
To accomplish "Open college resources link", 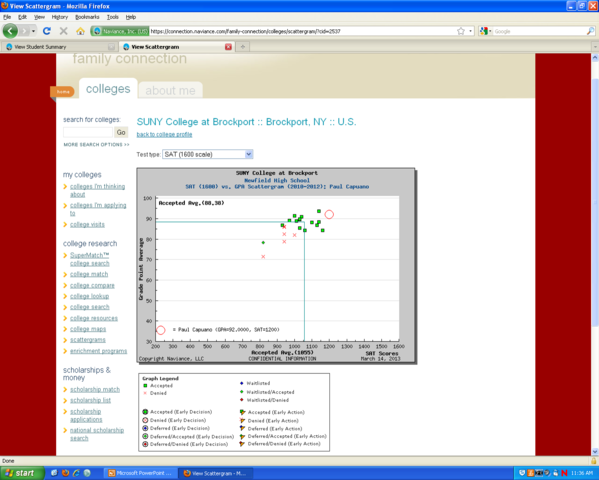I will pyautogui.click(x=94, y=318).
